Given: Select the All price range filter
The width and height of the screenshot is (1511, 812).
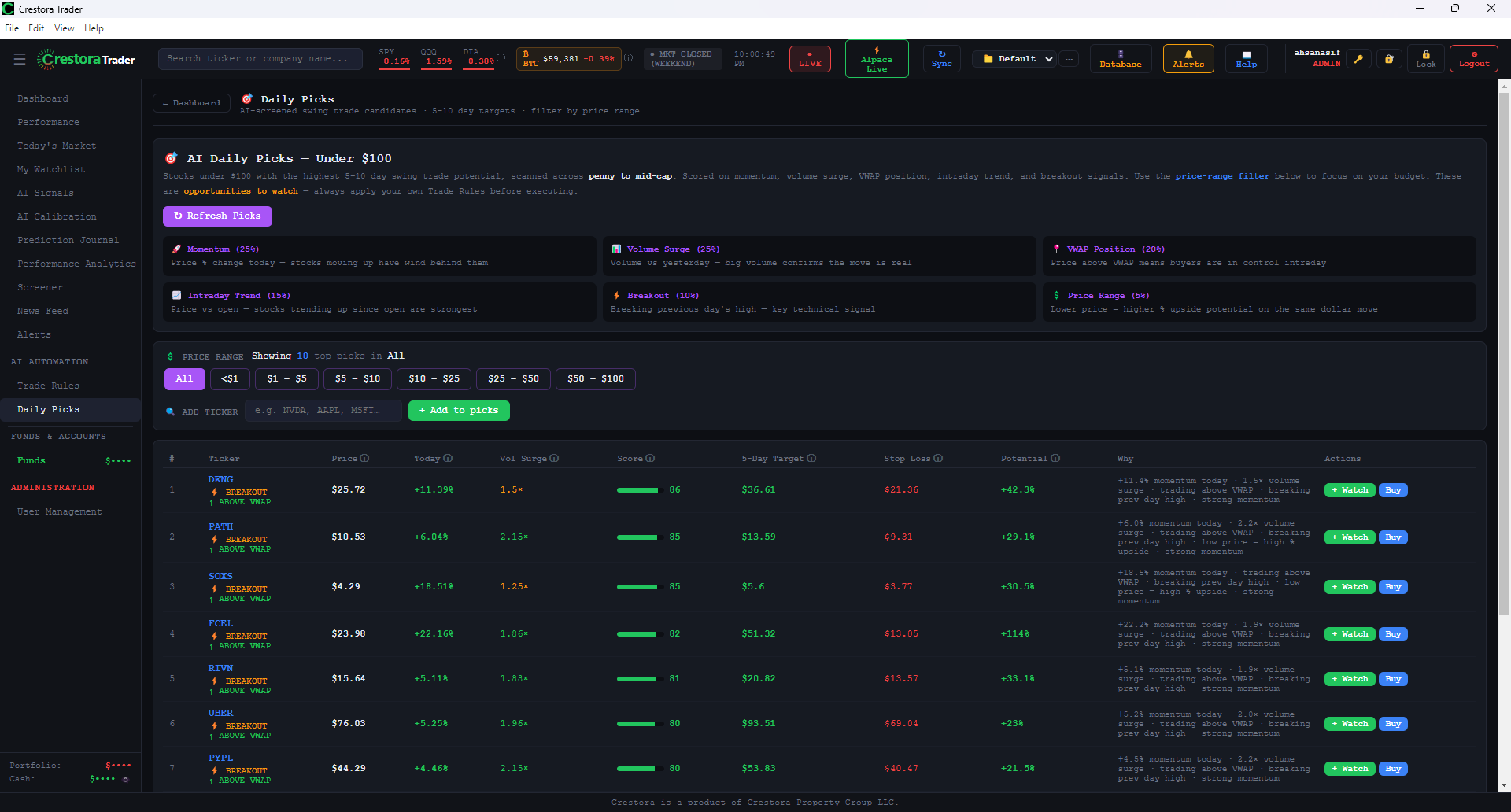Looking at the screenshot, I should point(185,379).
